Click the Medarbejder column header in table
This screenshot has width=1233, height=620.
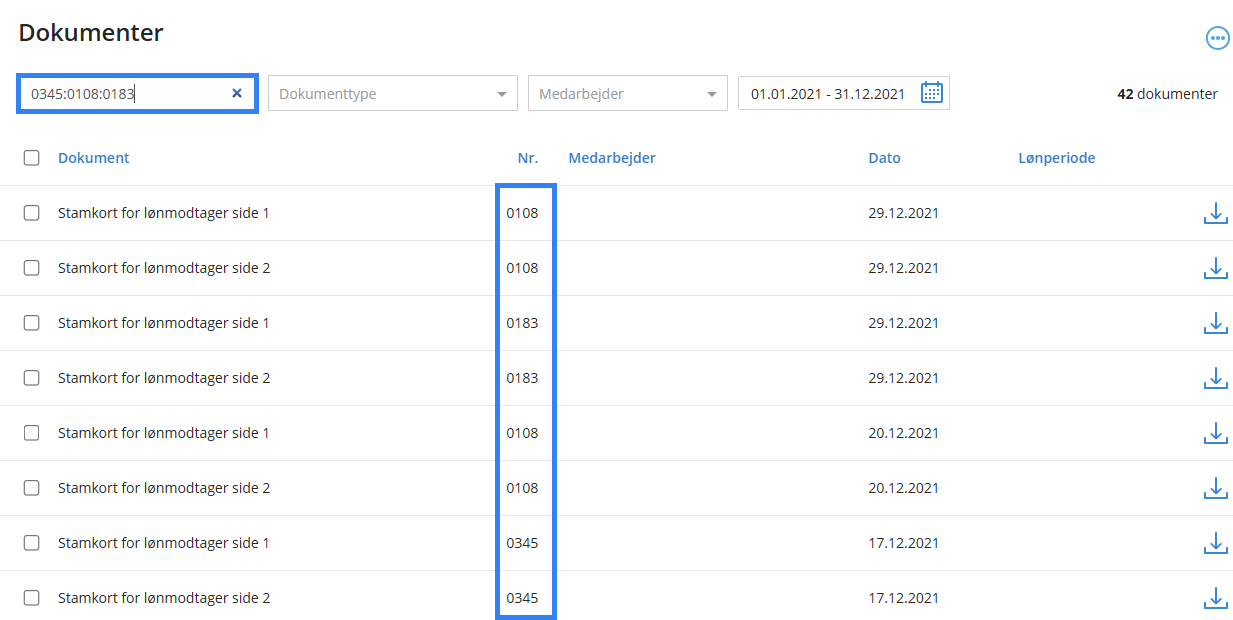(611, 158)
